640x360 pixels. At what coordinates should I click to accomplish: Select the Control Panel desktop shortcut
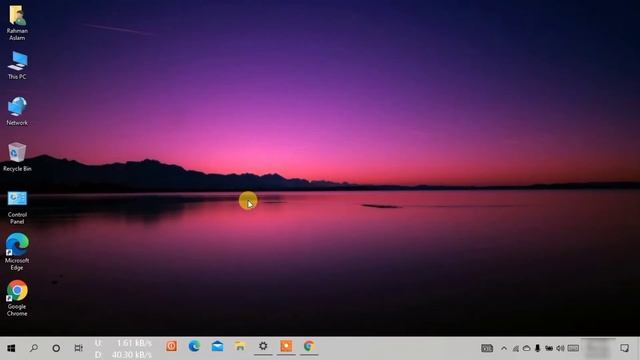(17, 207)
